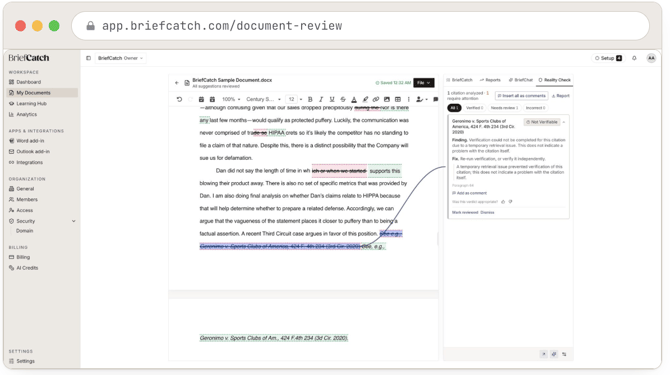Switch to the Reports panel tab
Viewport: 670px width, 375px height.
[x=490, y=80]
